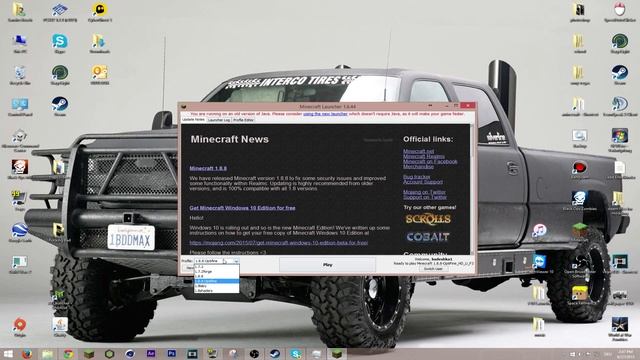
Task: Open the yellow CyberGhost desktop shortcut
Action: (100, 12)
